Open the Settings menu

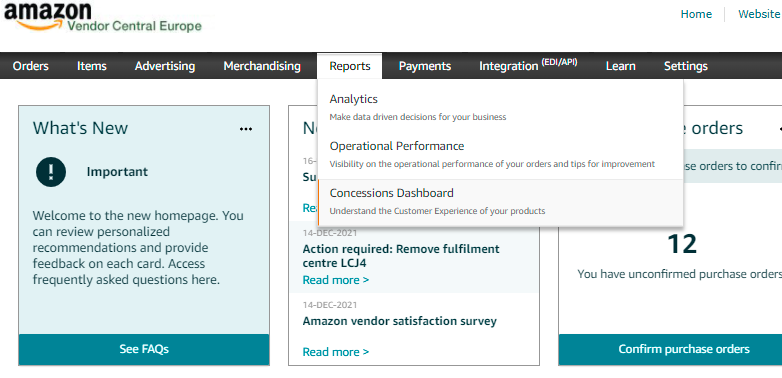pyautogui.click(x=686, y=66)
